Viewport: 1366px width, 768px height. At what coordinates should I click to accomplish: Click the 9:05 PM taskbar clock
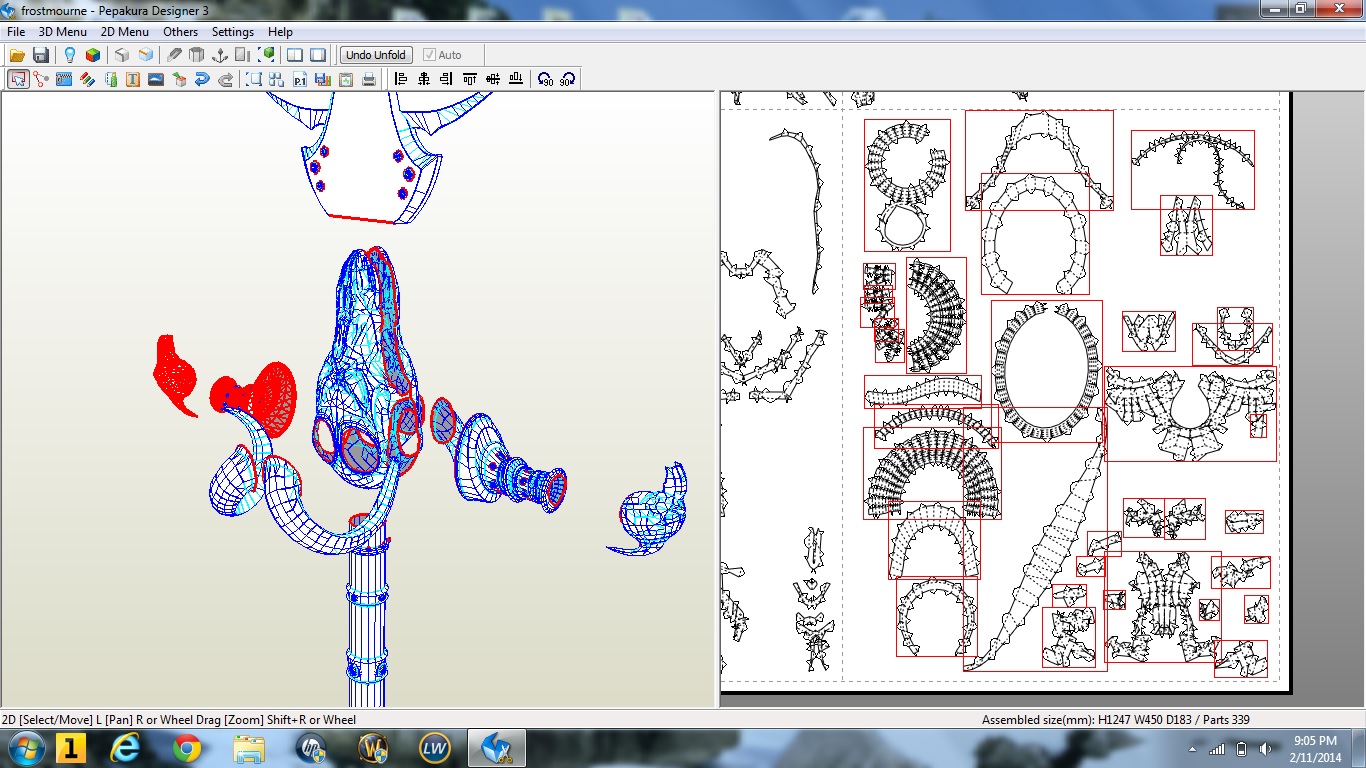[x=1315, y=741]
